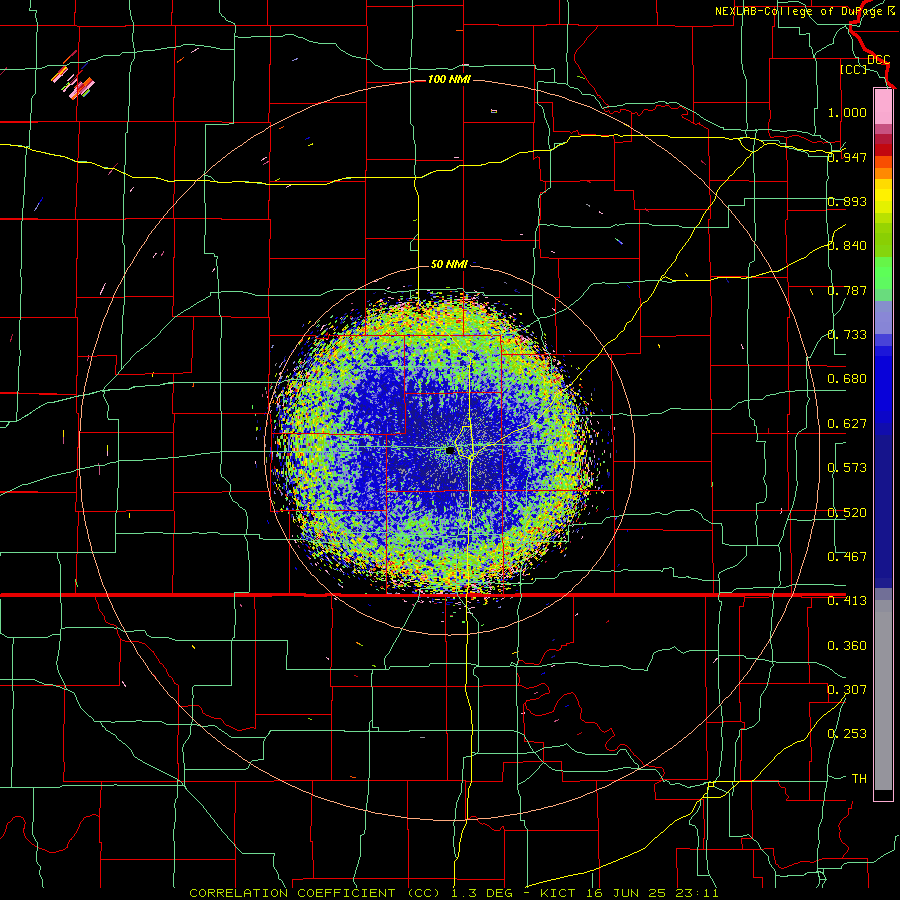Click the 0.360 legend value
The height and width of the screenshot is (900, 900).
pyautogui.click(x=847, y=646)
